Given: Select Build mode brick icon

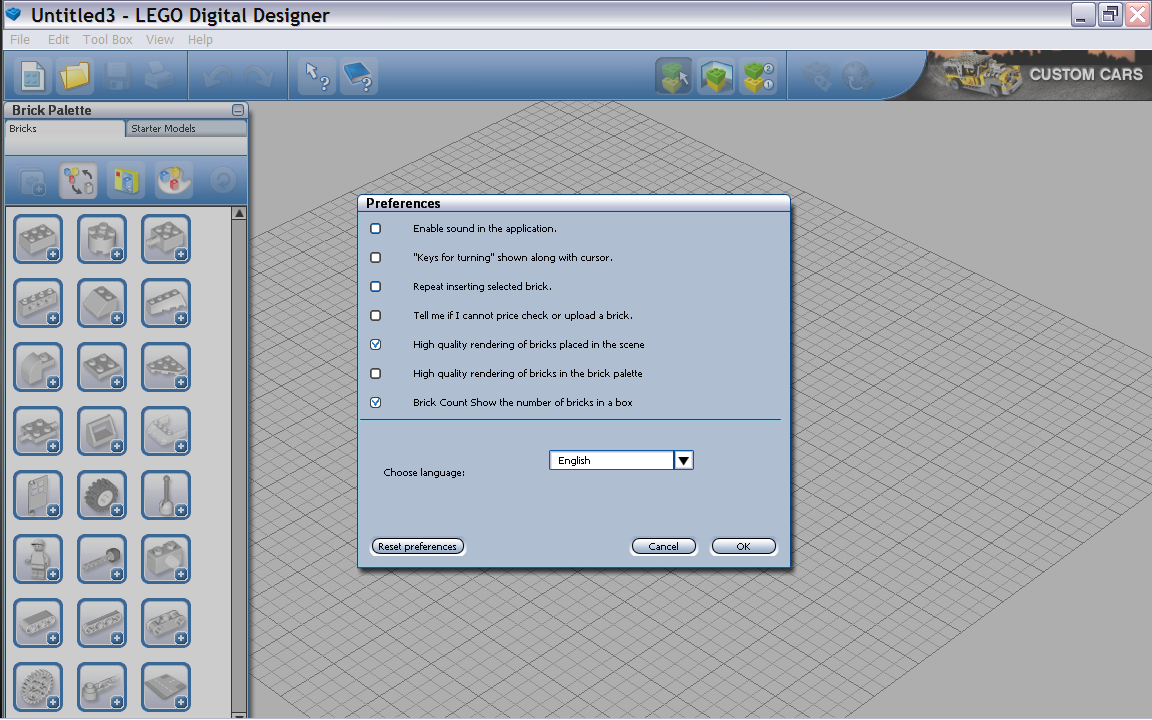Looking at the screenshot, I should point(674,76).
